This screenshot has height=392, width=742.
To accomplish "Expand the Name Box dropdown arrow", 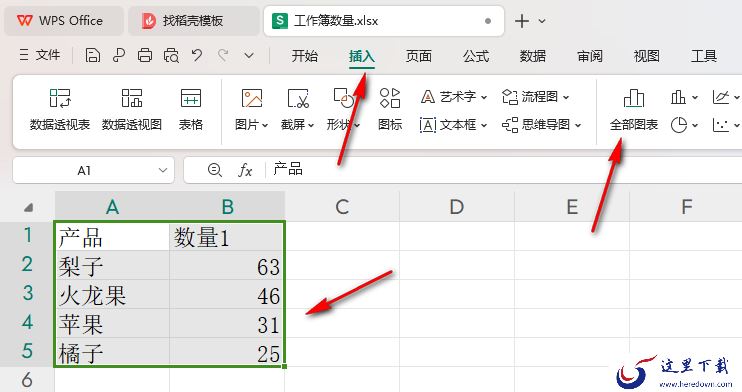I will pyautogui.click(x=163, y=170).
